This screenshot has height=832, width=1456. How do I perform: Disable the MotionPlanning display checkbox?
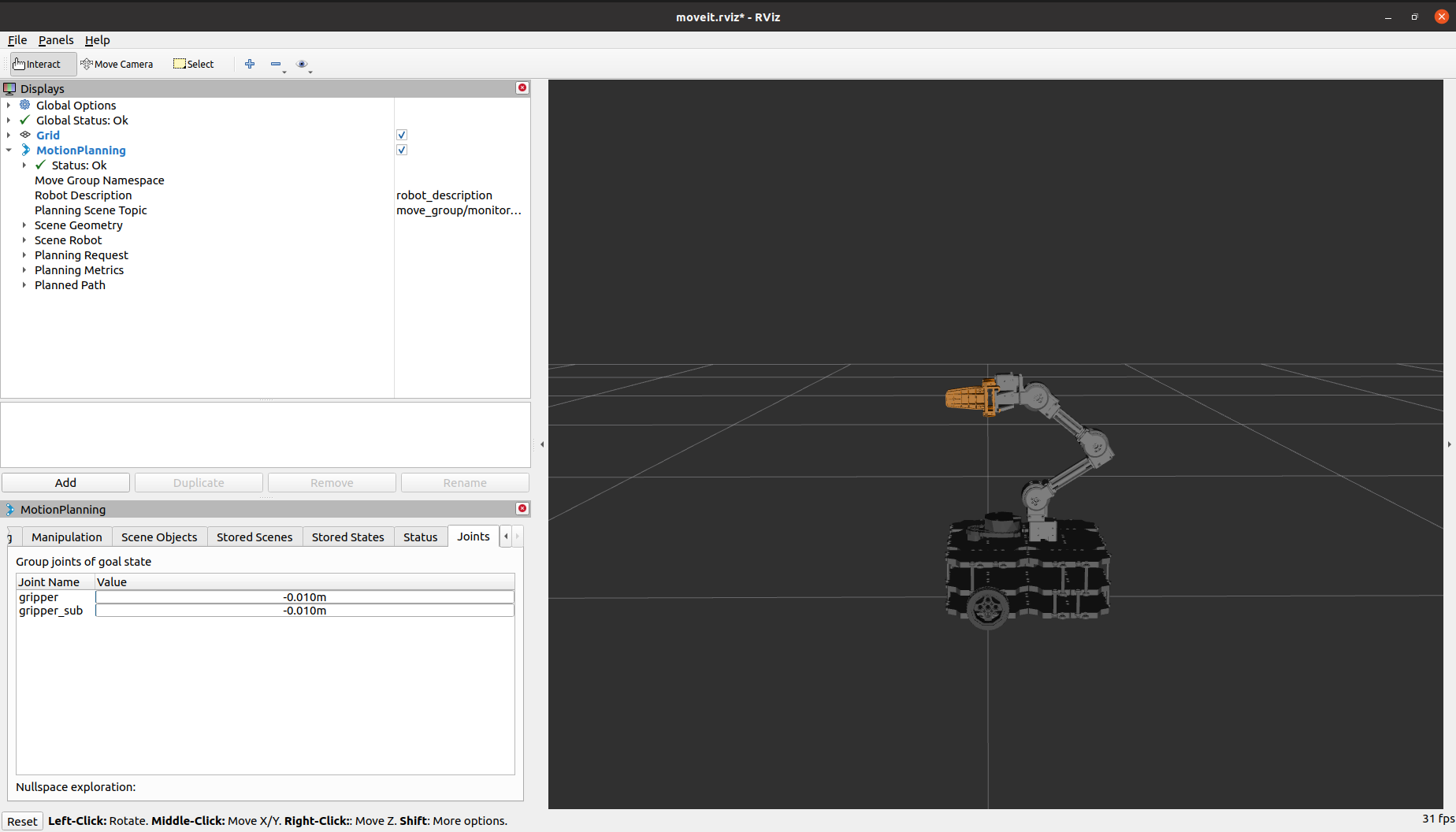pyautogui.click(x=402, y=150)
